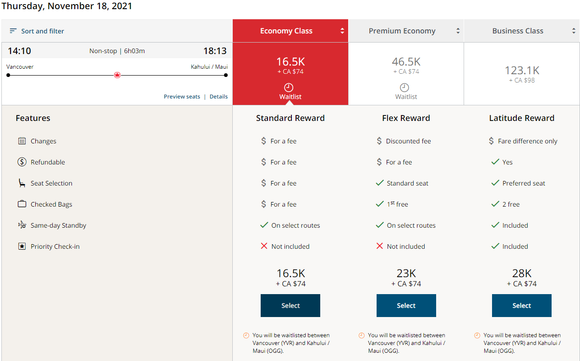This screenshot has height=361, width=580.
Task: Open the flight Details link
Action: (x=219, y=97)
